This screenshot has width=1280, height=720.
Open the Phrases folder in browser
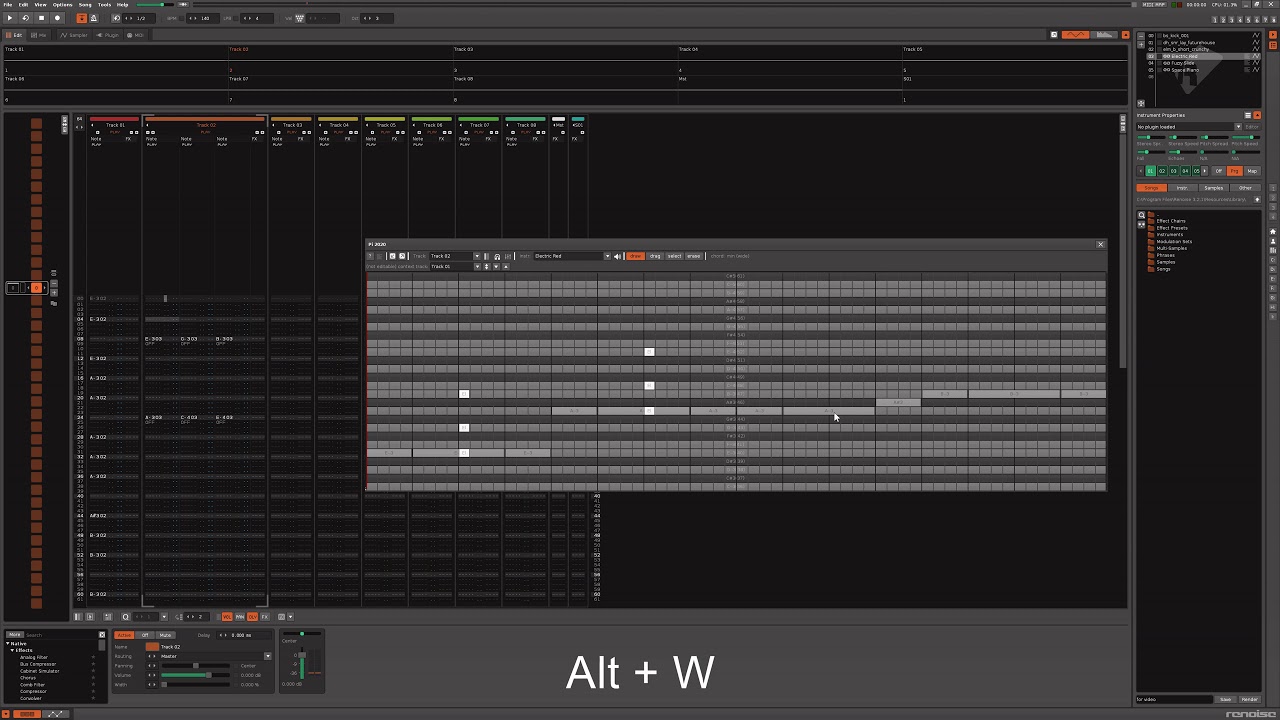point(1160,255)
